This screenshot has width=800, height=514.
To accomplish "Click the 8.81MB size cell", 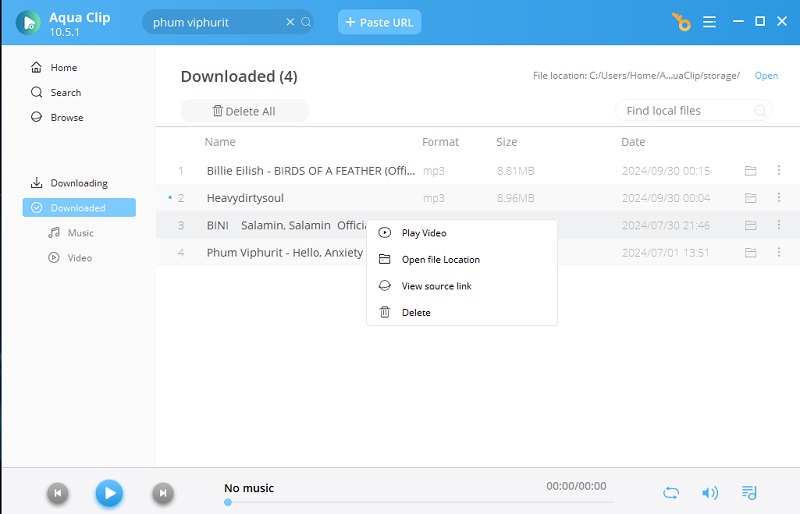I will pyautogui.click(x=516, y=171).
